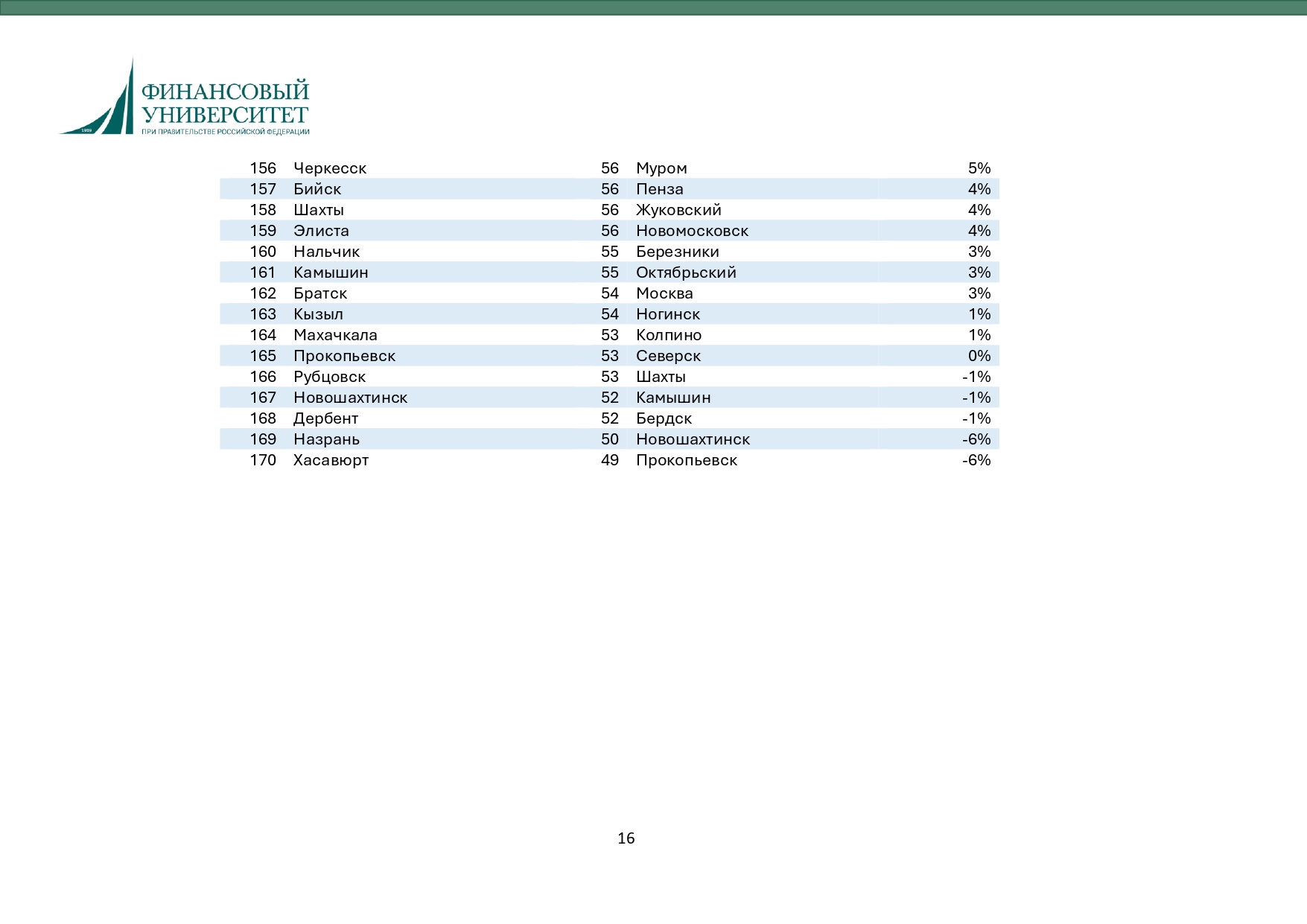Select the Хасавюрт entry at rank 170
The height and width of the screenshot is (924, 1307).
(331, 460)
